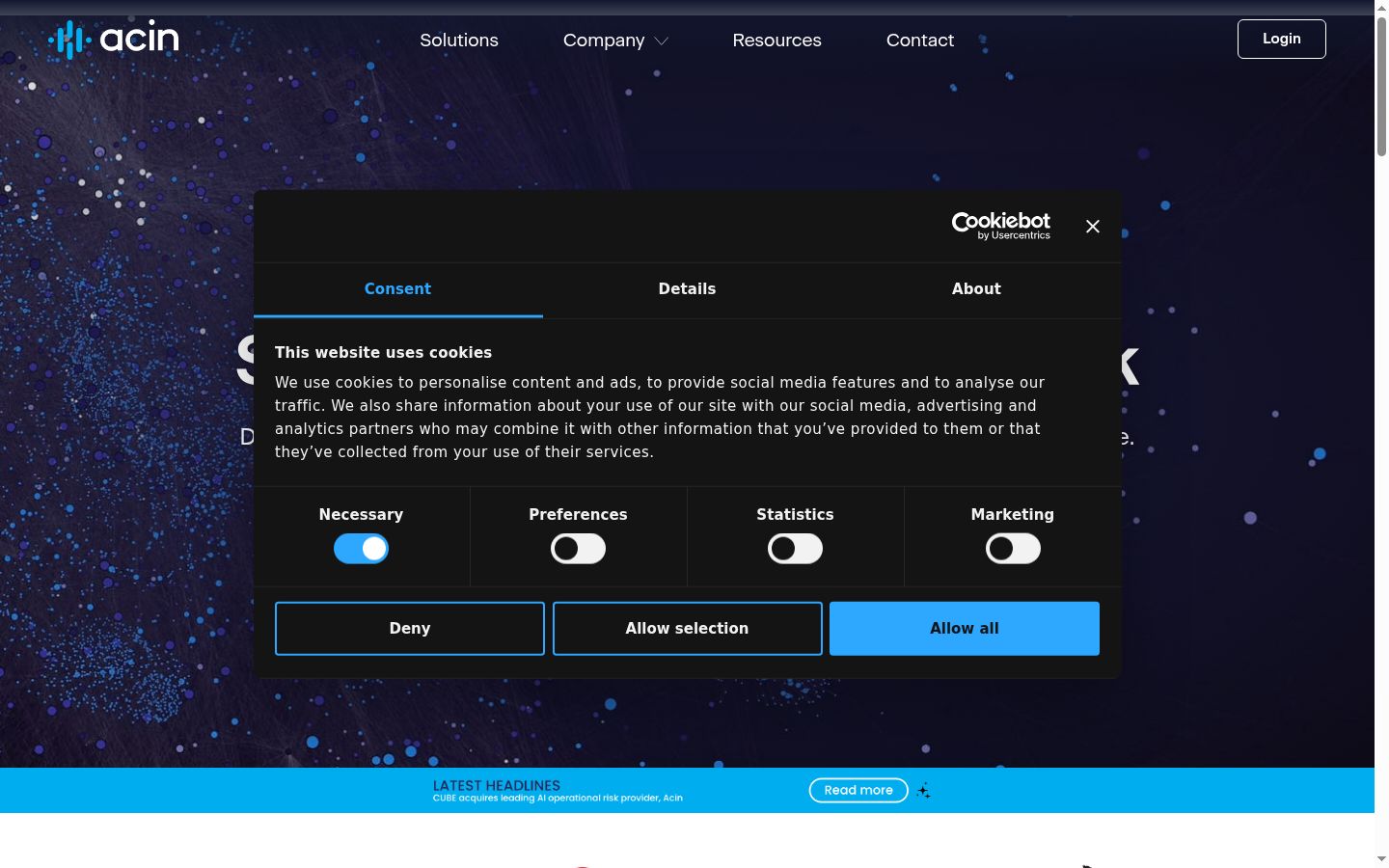Switch to the Details tab
Screen dimensions: 1389x868
(x=687, y=289)
